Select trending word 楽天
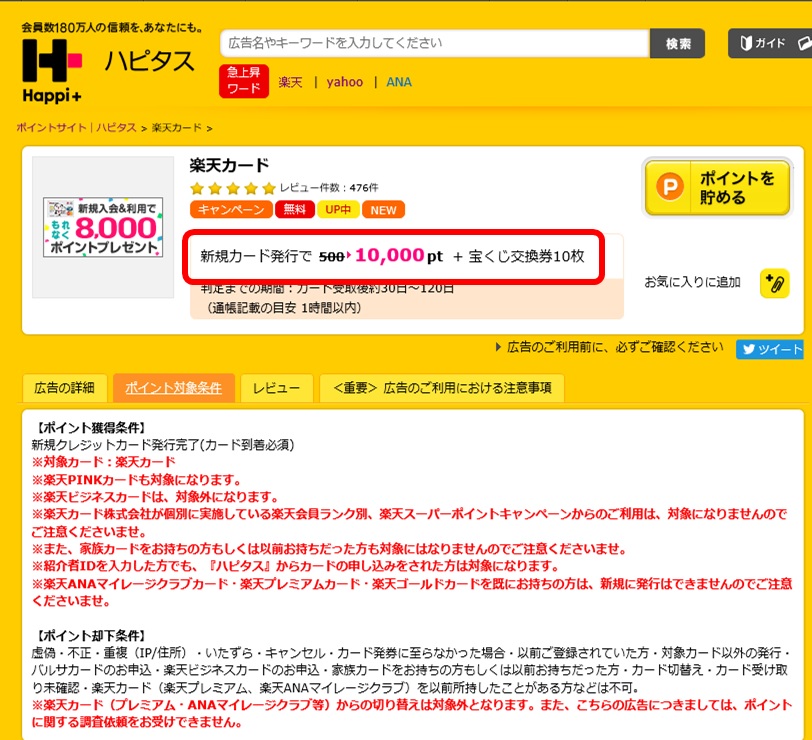 coord(290,82)
